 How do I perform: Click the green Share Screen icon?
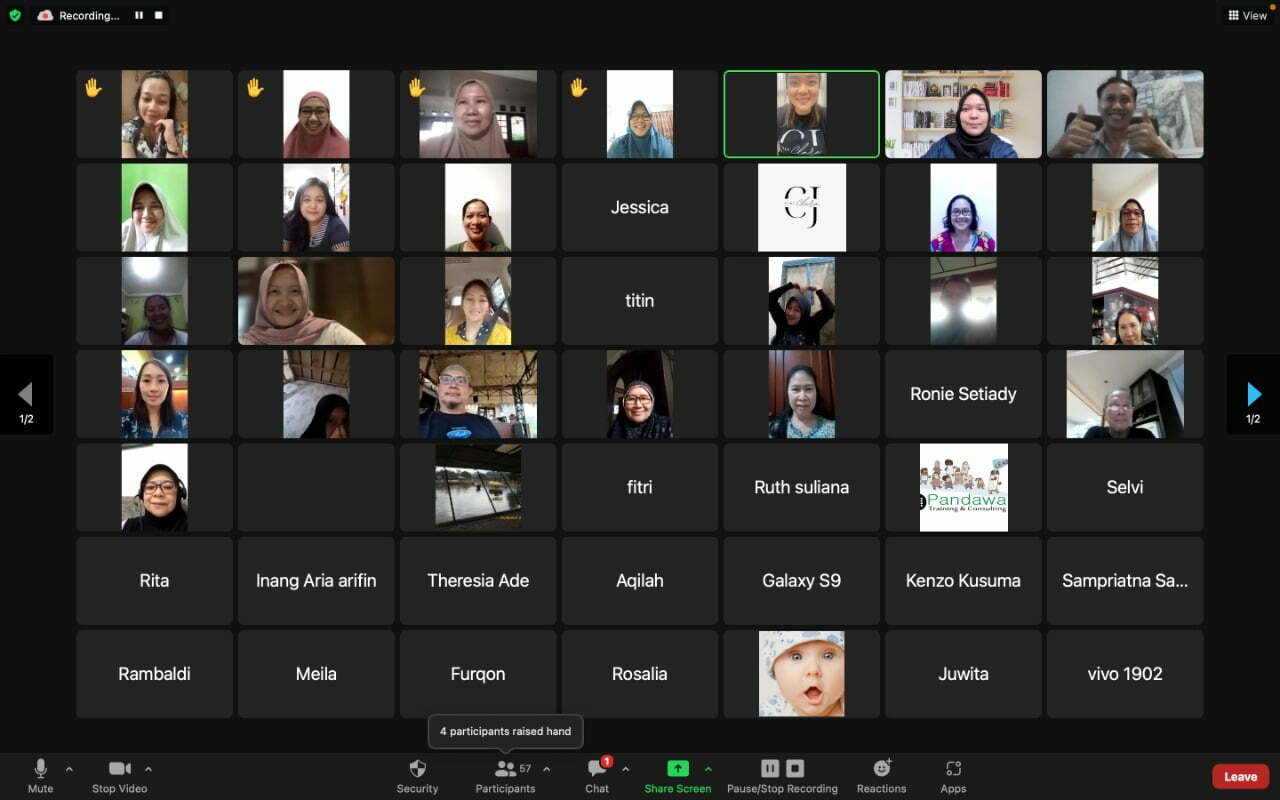click(x=678, y=768)
